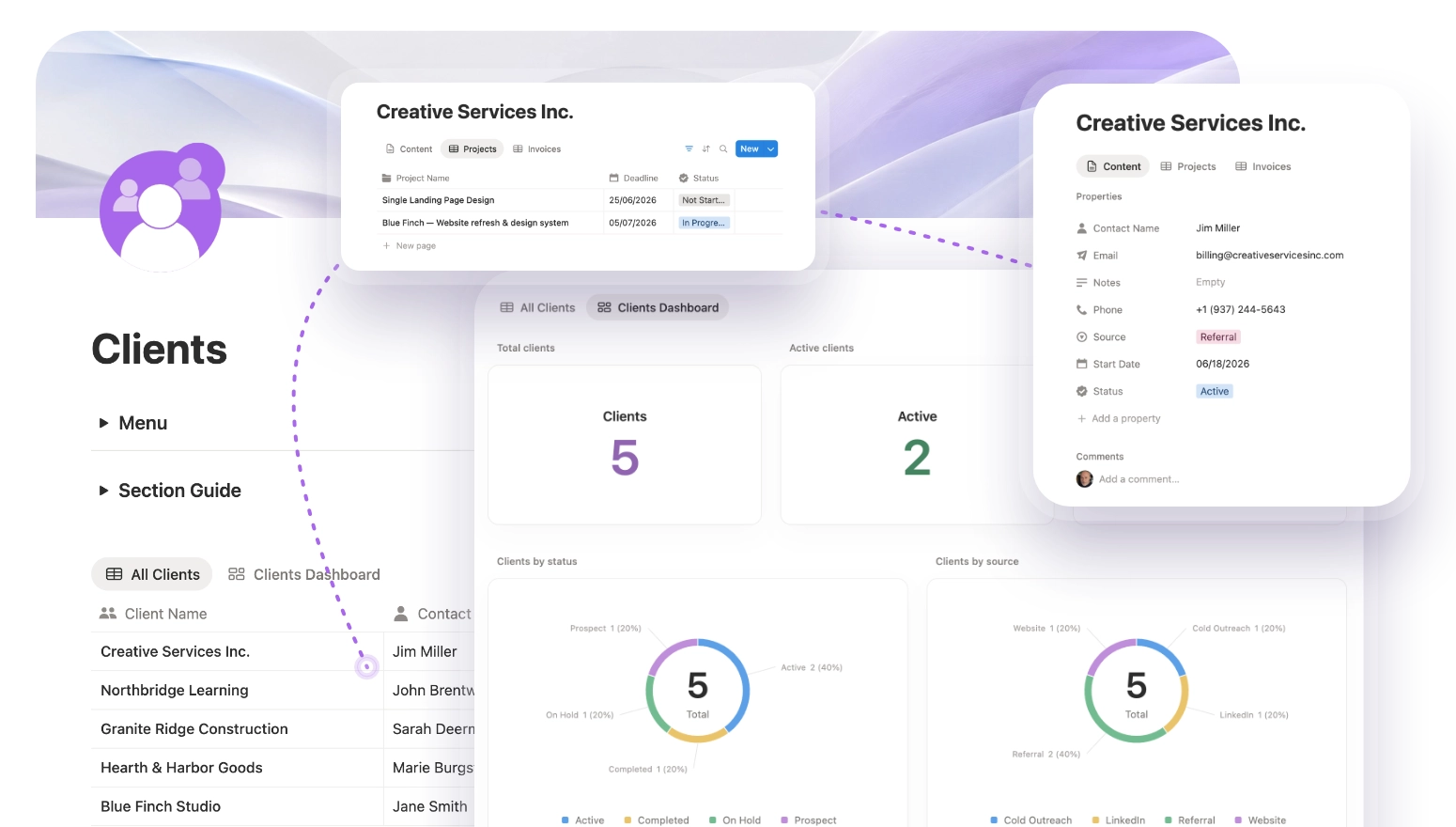Click the commenter avatar beside Add a comment
This screenshot has width=1456, height=827.
point(1084,479)
